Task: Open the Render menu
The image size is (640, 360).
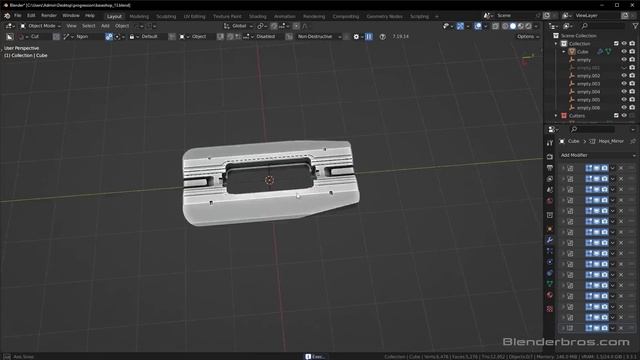Action: [49, 16]
